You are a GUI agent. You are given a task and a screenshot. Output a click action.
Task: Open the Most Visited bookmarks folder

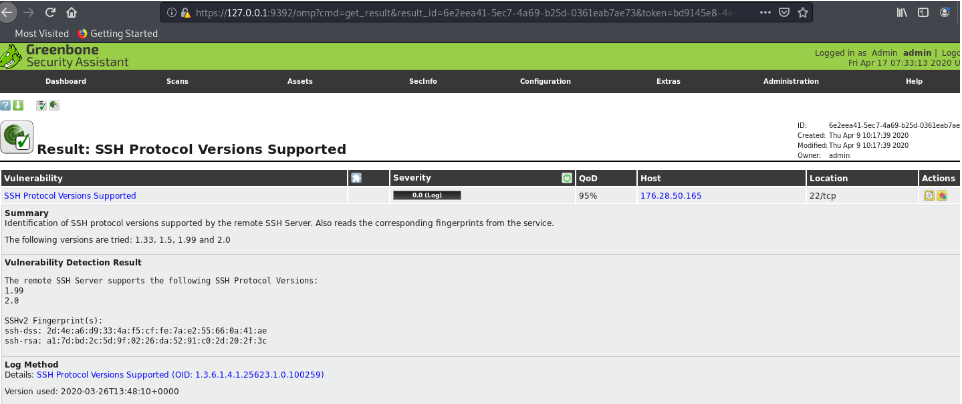coord(41,34)
